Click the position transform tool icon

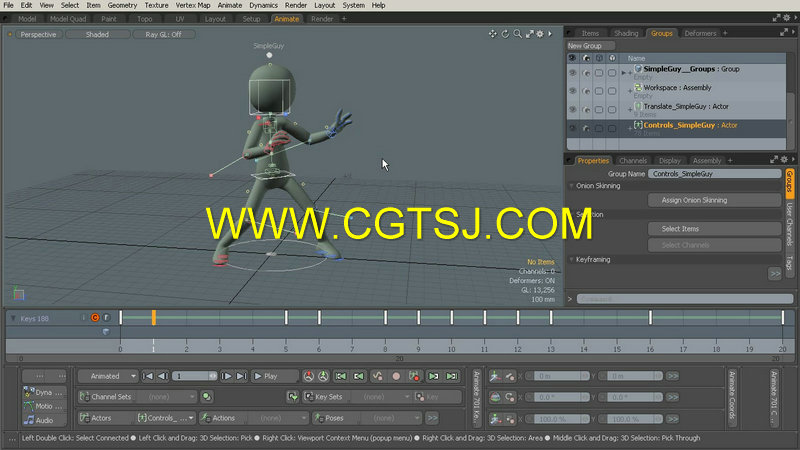pyautogui.click(x=495, y=377)
